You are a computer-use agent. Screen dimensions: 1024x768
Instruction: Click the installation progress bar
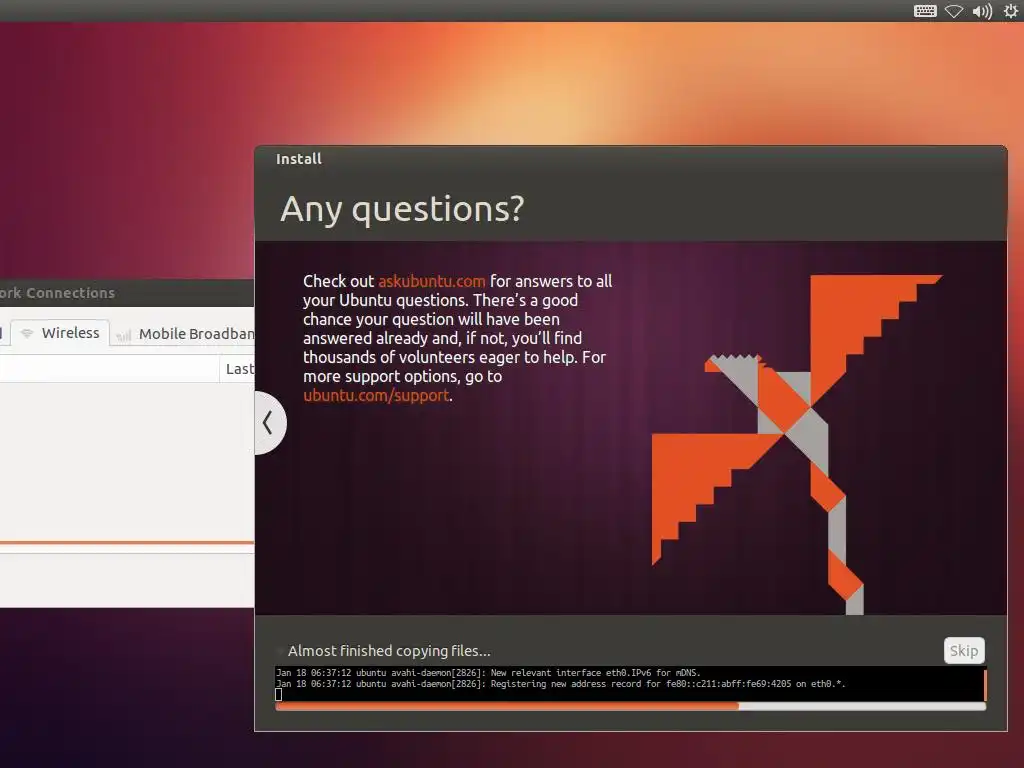[x=630, y=706]
